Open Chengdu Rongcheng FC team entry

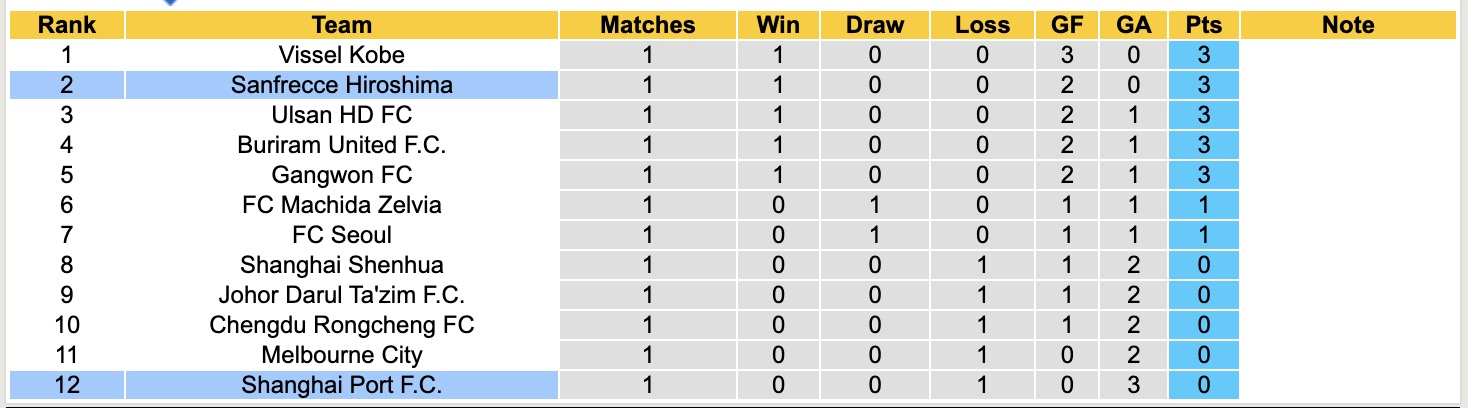pos(341,325)
